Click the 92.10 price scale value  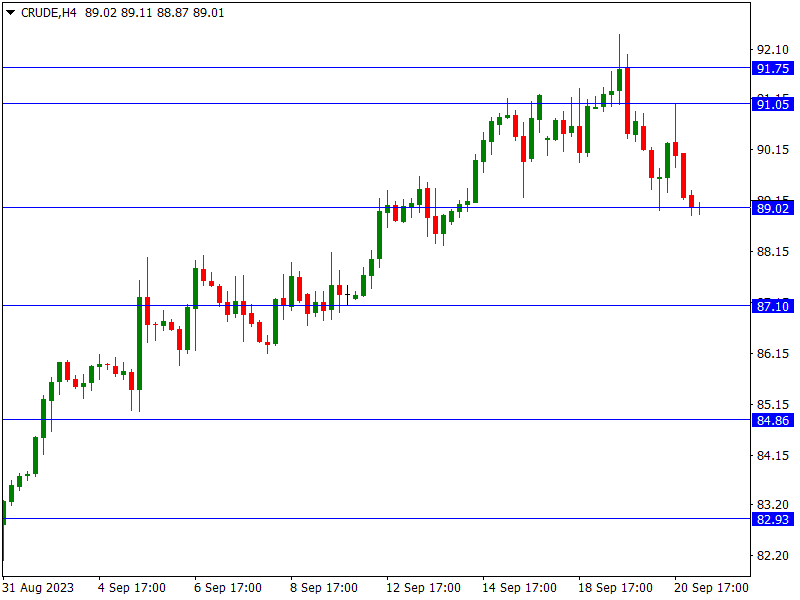pyautogui.click(x=772, y=49)
